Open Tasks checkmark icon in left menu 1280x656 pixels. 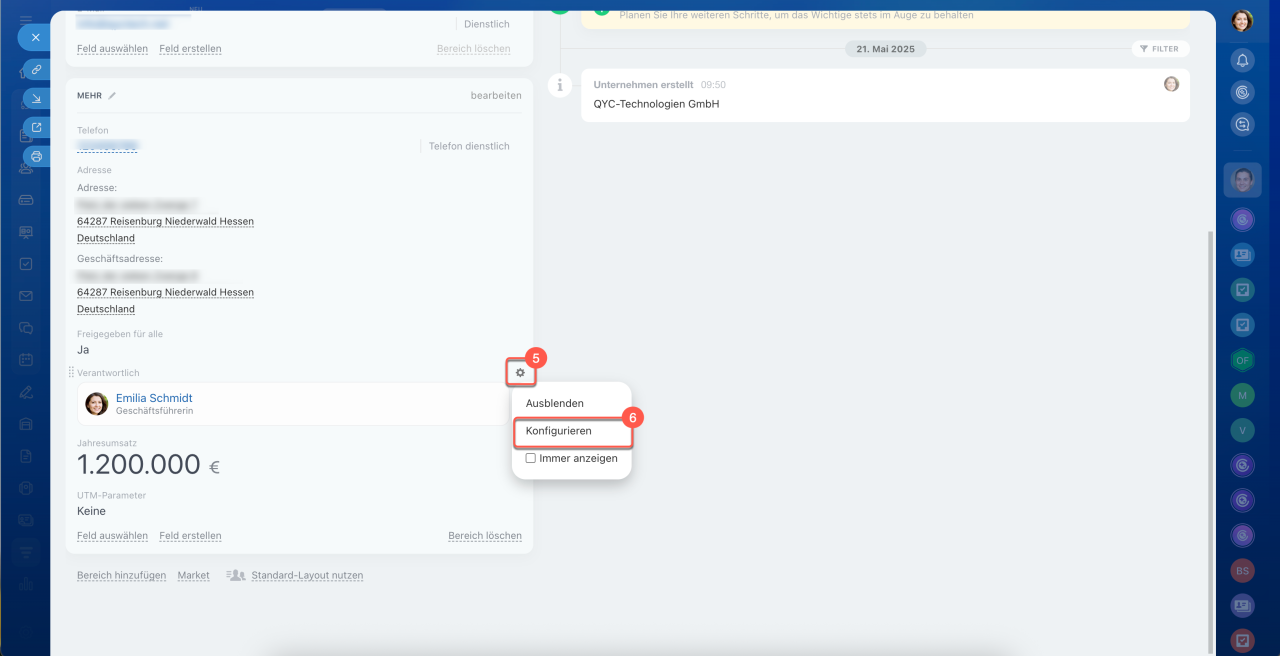(x=26, y=264)
